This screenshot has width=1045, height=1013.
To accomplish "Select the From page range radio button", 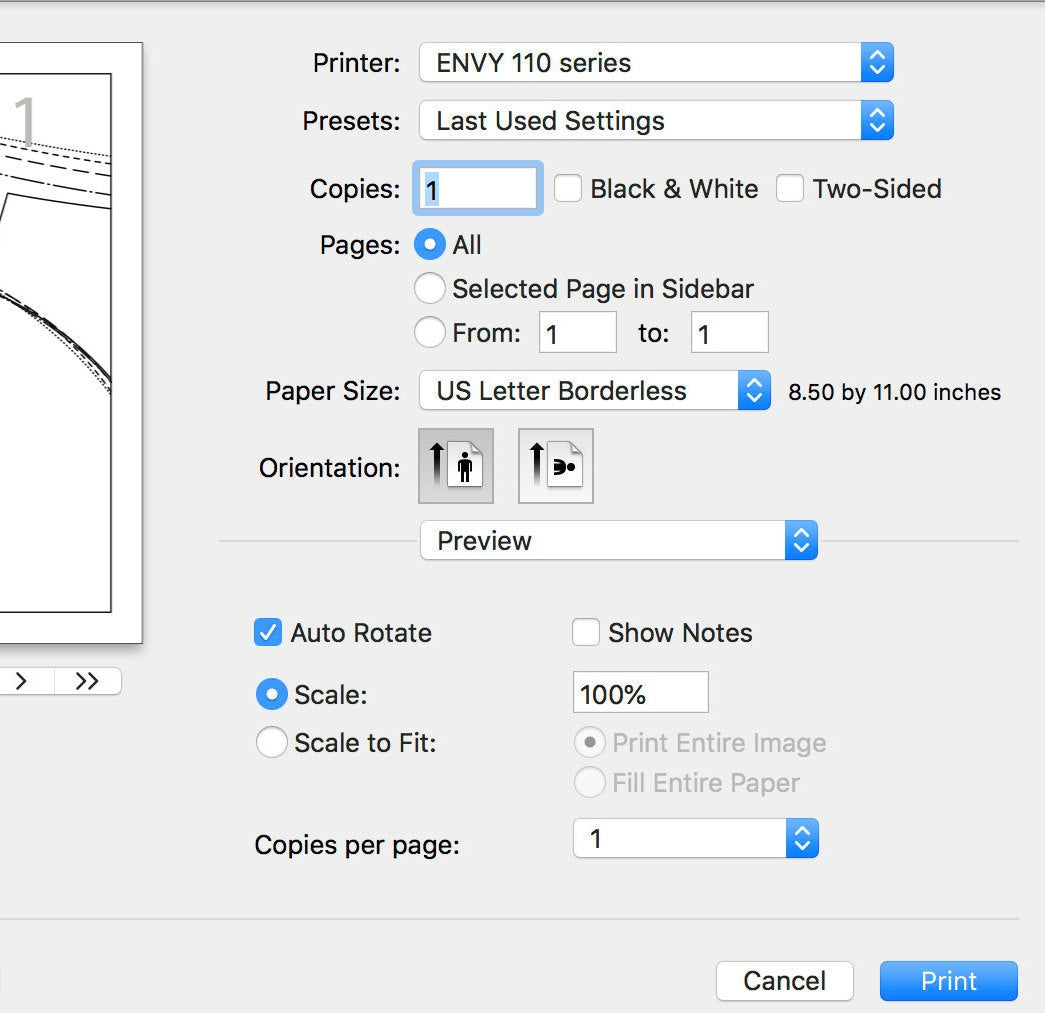I will pos(430,333).
